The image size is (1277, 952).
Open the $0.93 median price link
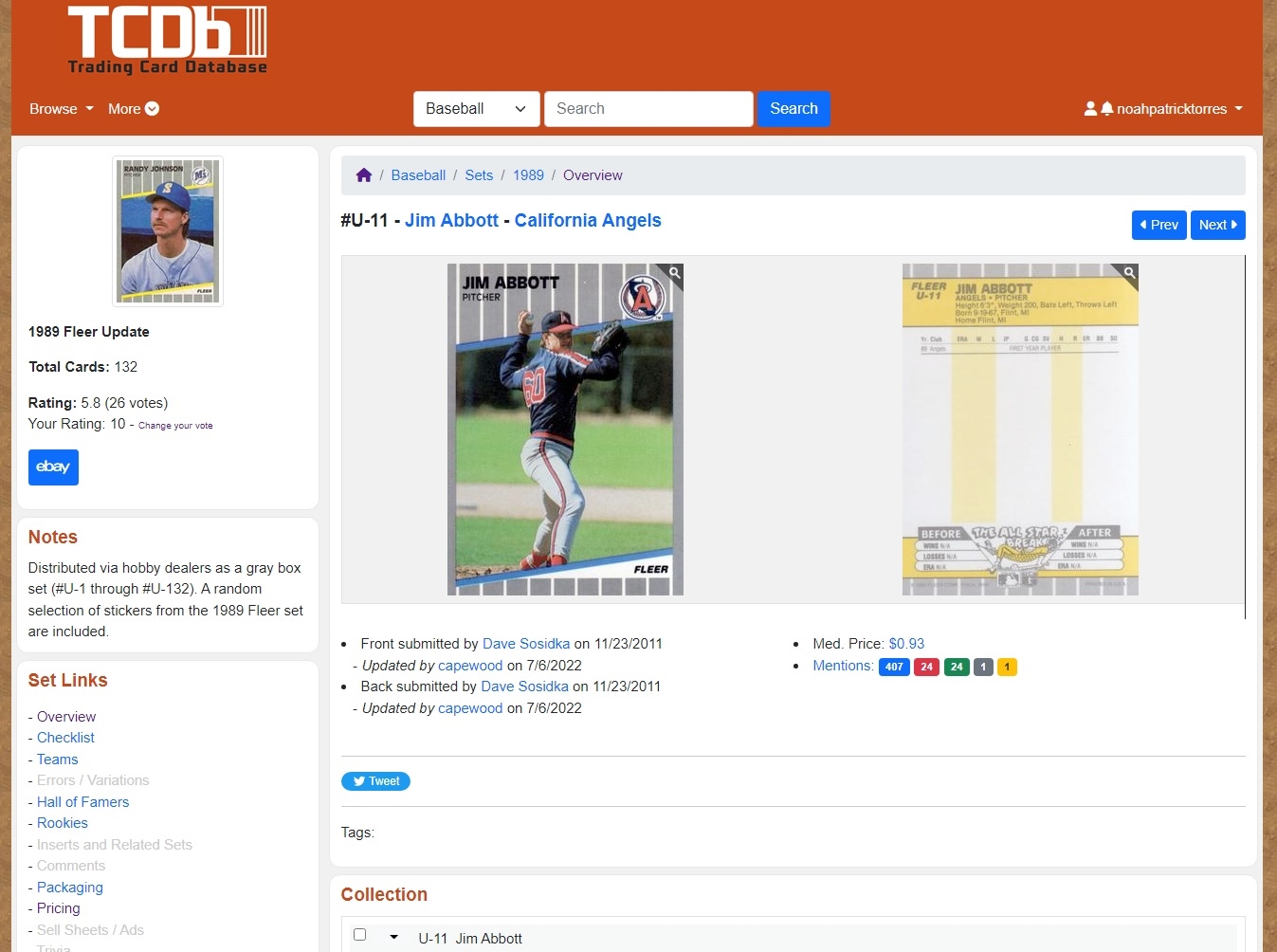[906, 644]
